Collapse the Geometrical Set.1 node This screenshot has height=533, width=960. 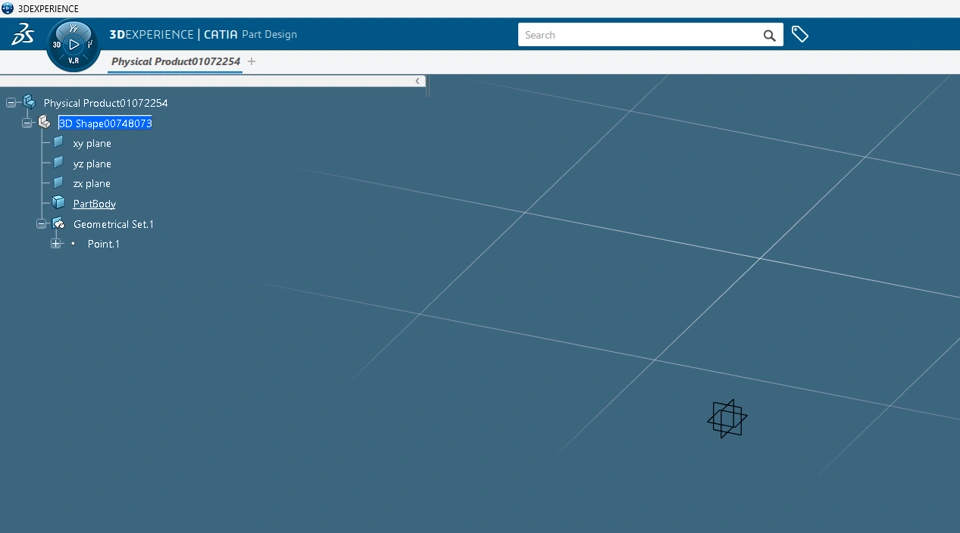pos(41,224)
